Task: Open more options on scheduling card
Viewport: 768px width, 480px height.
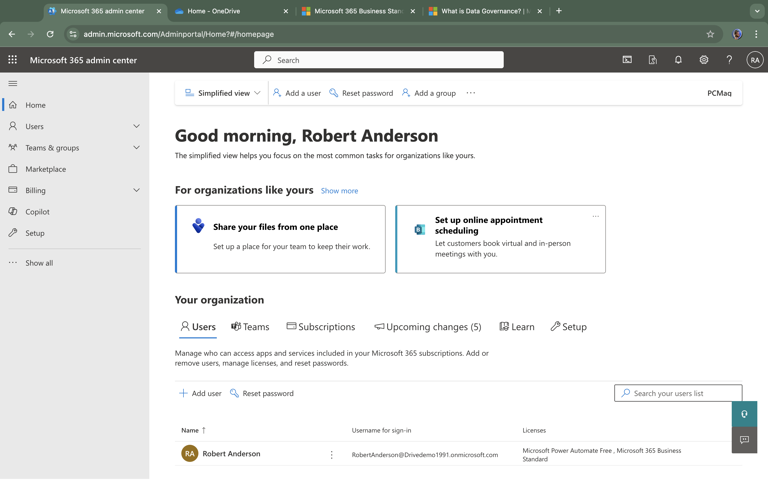Action: pyautogui.click(x=596, y=216)
